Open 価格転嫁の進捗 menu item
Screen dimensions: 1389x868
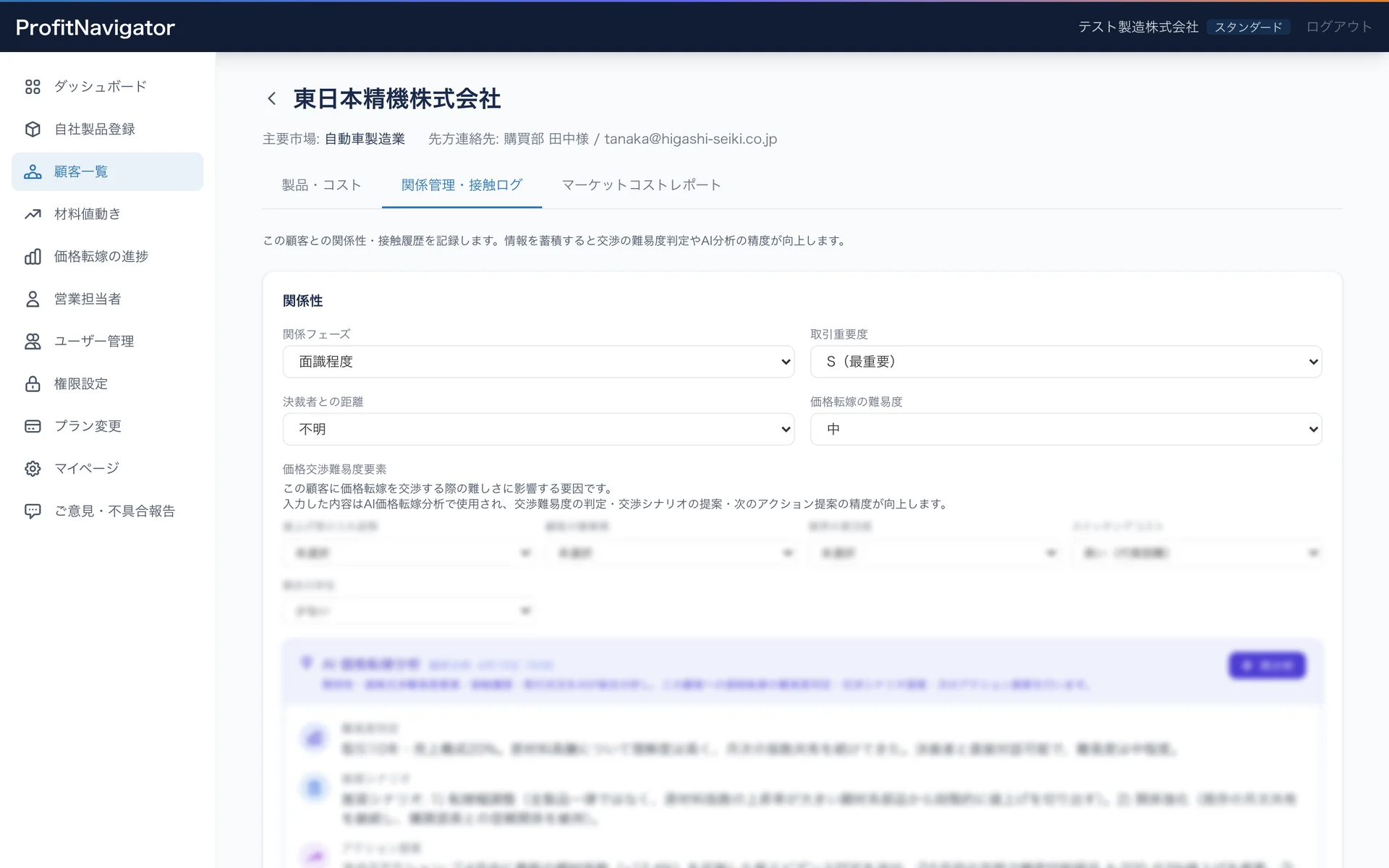pos(108,256)
